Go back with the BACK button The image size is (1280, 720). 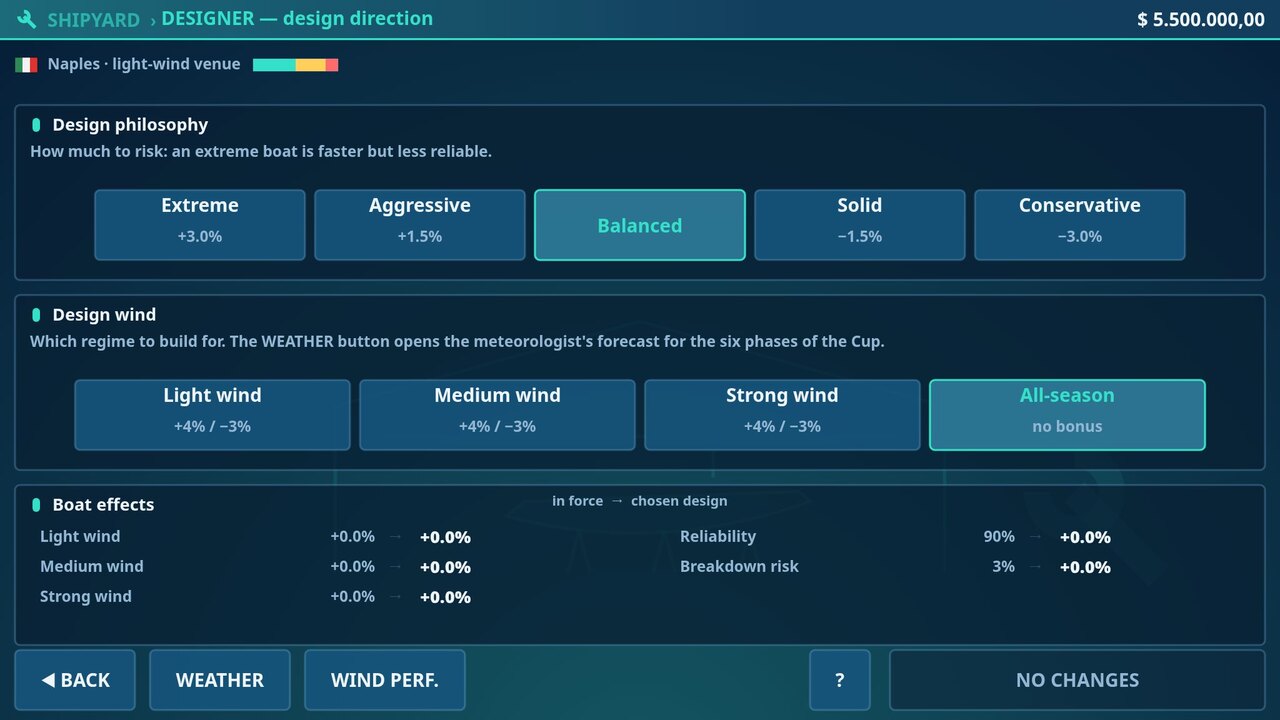click(75, 680)
